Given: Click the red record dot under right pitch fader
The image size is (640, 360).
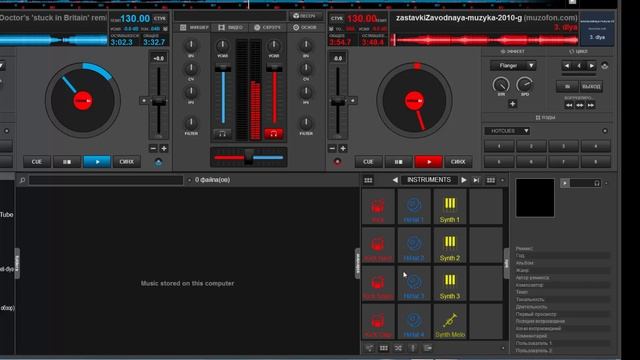Looking at the screenshot, I should tap(338, 162).
